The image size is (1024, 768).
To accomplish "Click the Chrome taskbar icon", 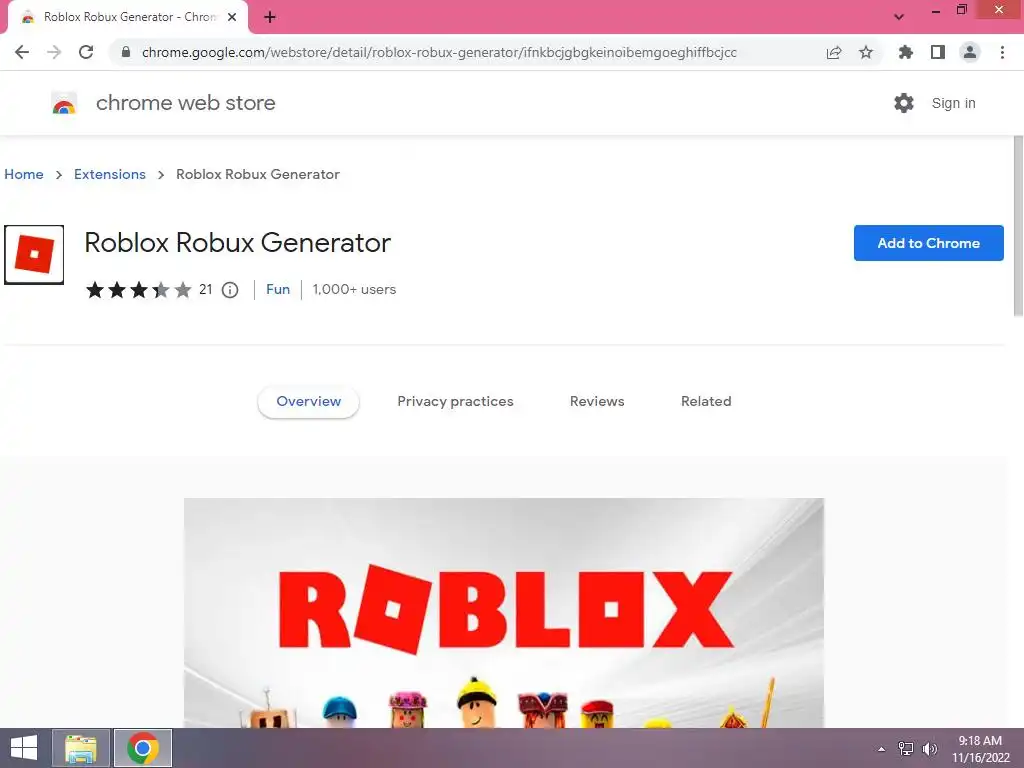I will 142,748.
